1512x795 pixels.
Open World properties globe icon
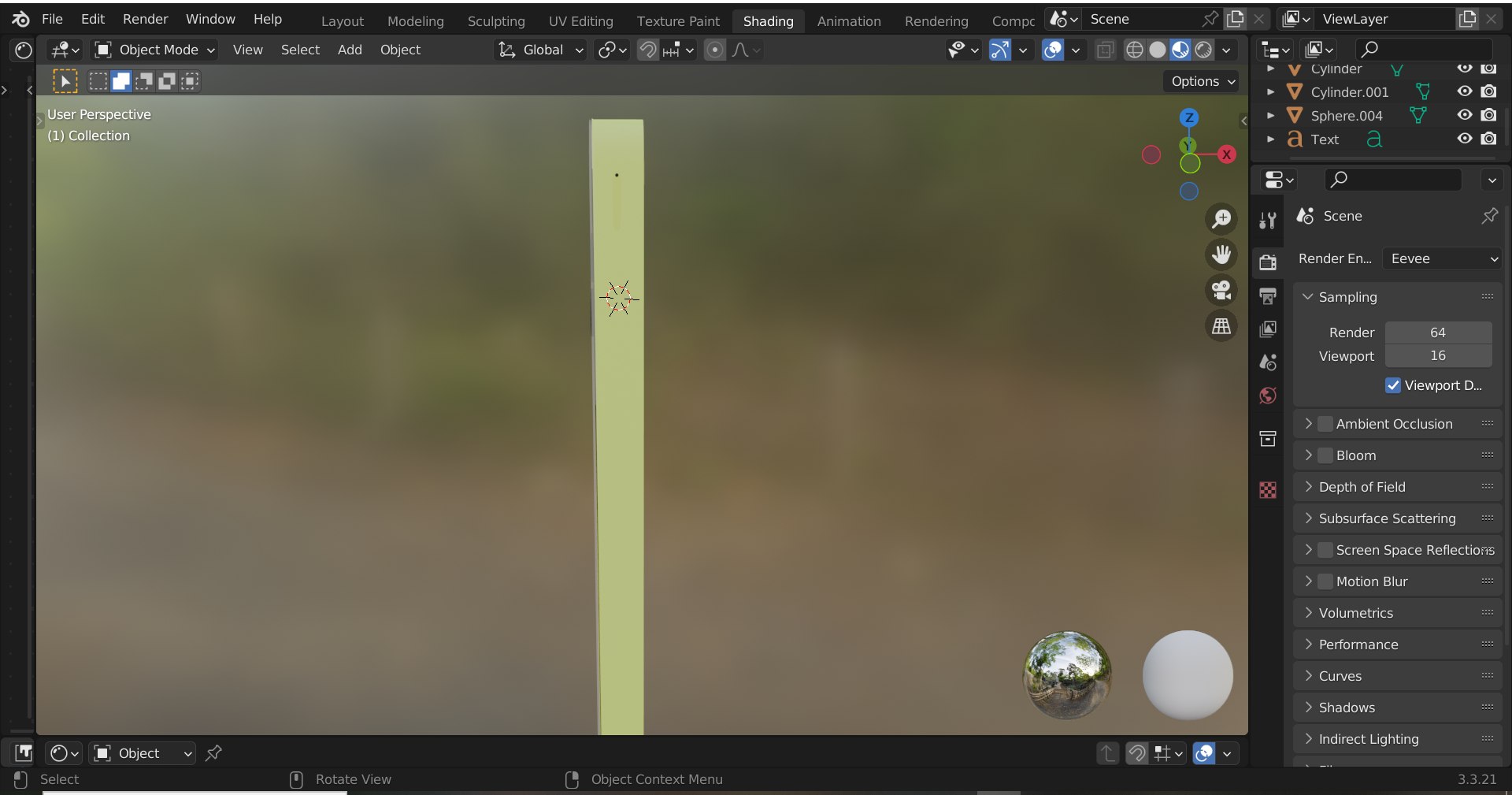[x=1268, y=395]
